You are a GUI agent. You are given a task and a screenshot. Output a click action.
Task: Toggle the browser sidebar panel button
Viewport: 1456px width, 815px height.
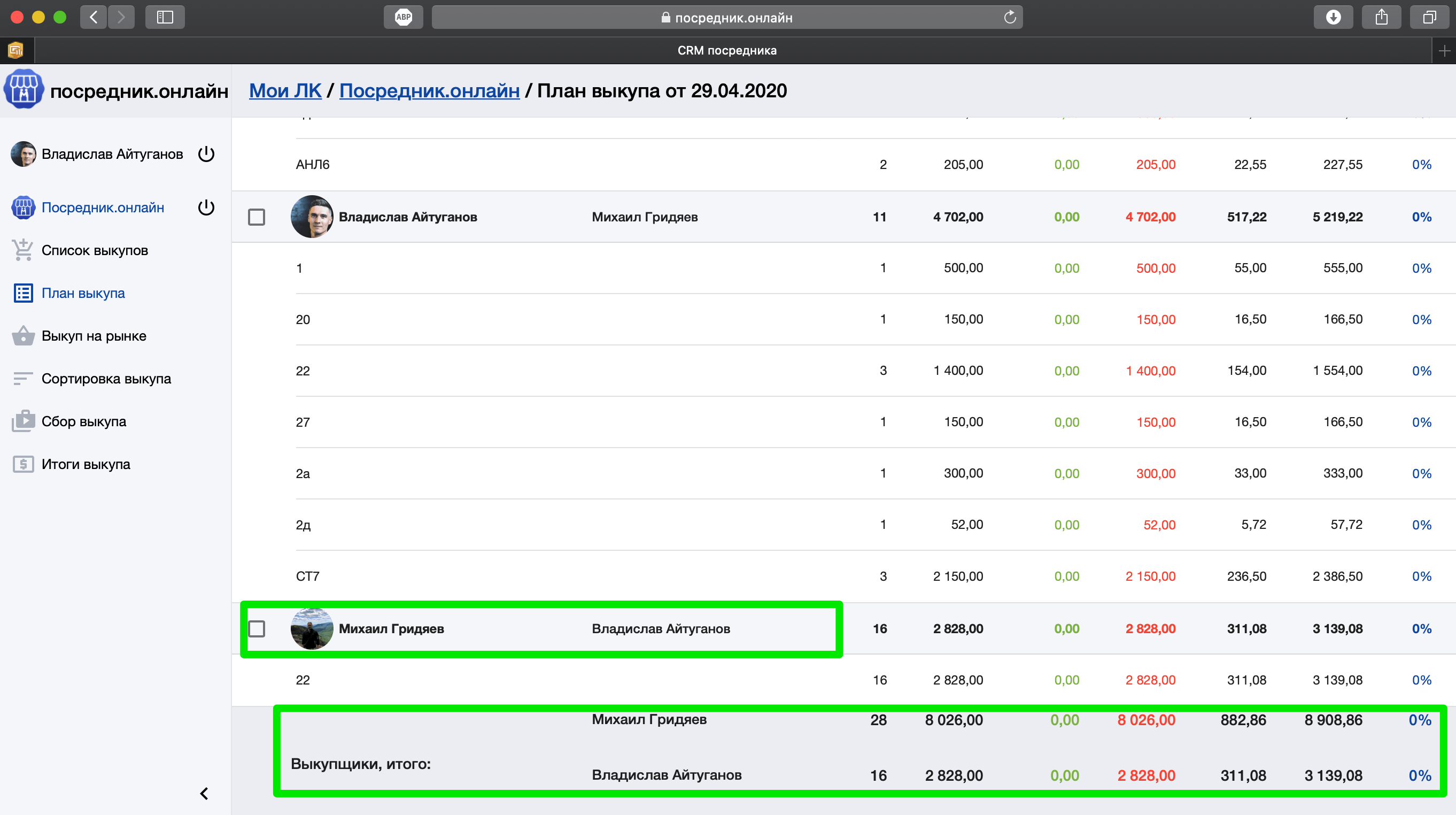coord(165,17)
